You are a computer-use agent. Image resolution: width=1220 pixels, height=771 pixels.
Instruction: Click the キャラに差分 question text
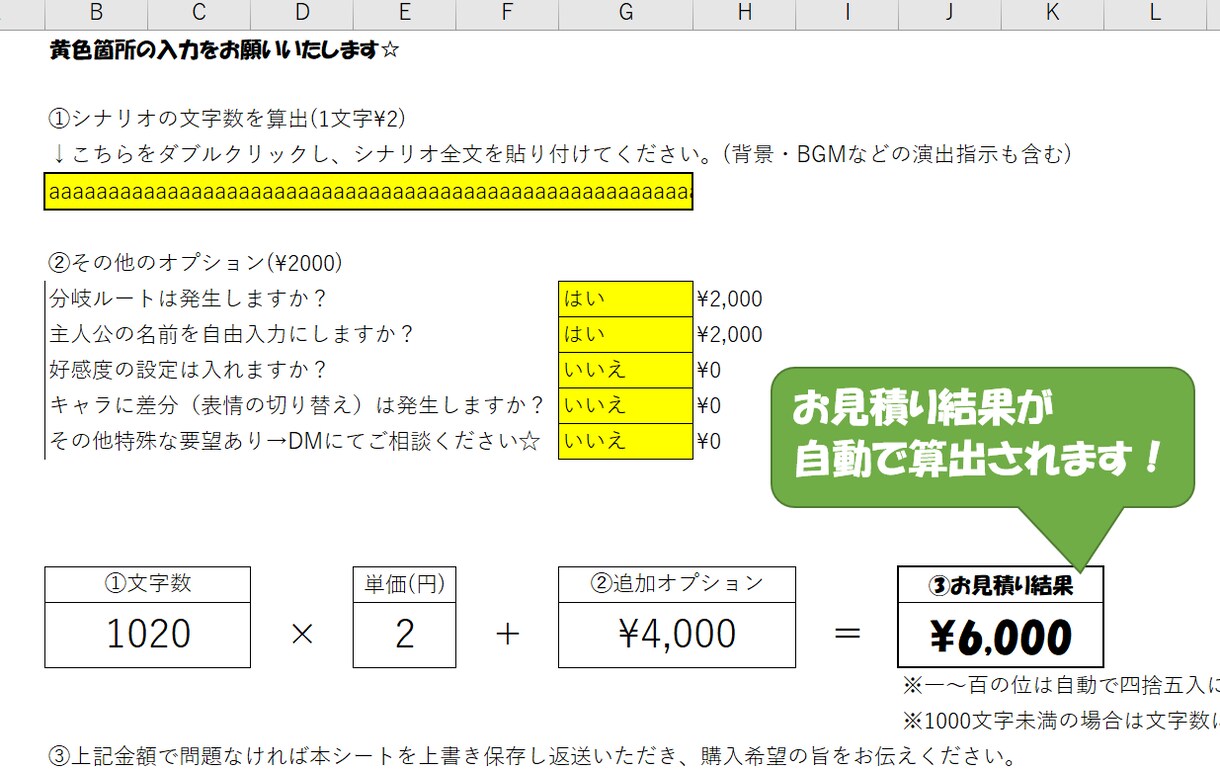coord(297,406)
